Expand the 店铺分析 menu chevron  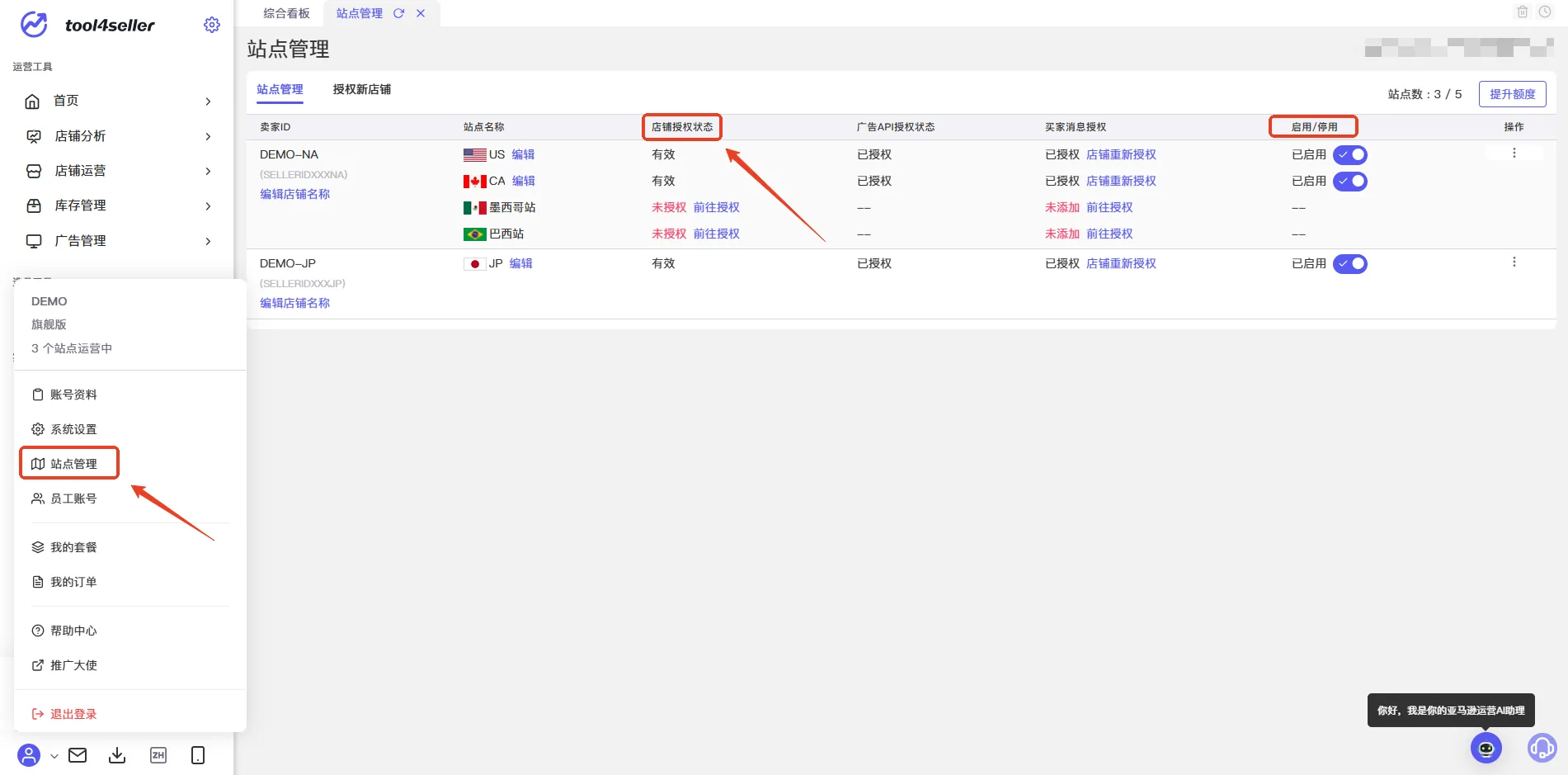click(208, 136)
